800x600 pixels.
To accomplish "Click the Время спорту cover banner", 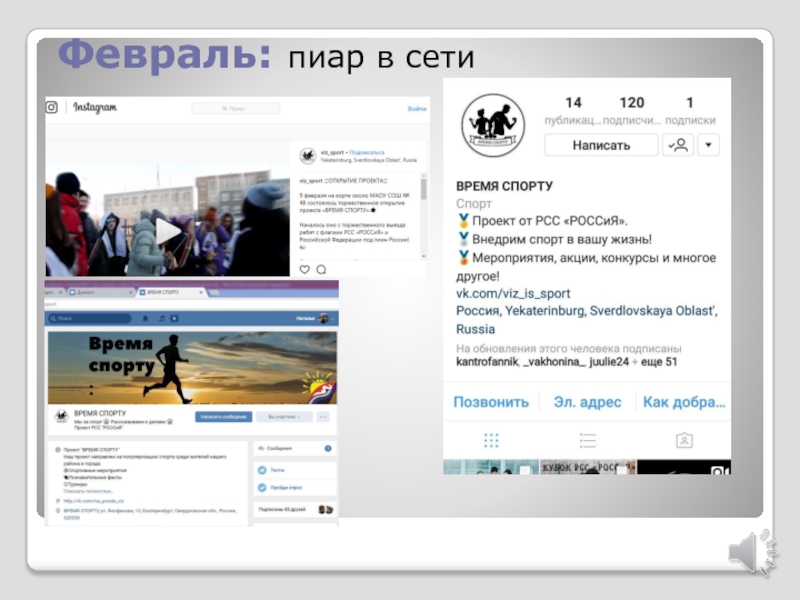I will click(192, 367).
